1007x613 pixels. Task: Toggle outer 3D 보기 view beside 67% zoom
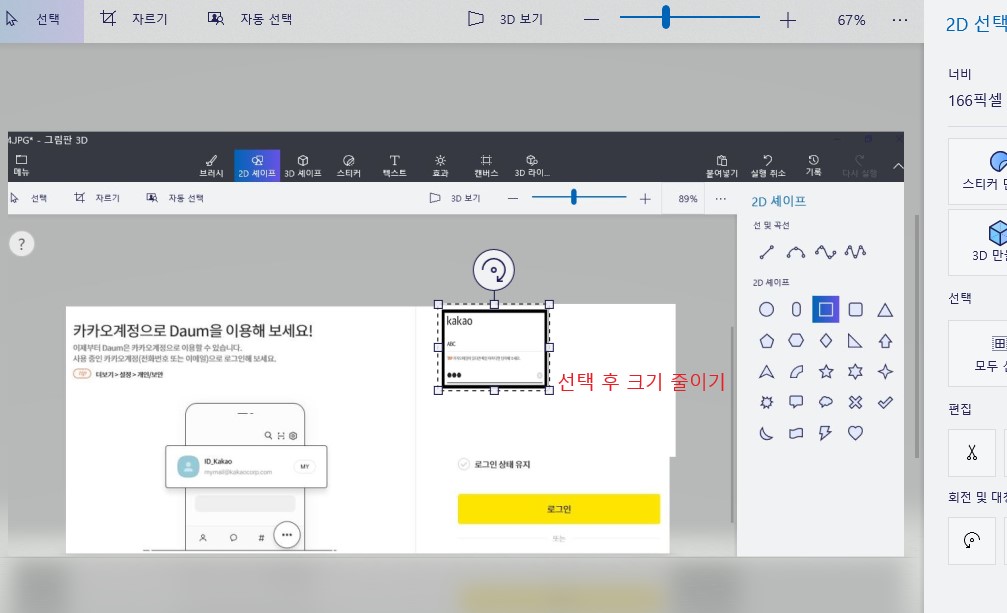coord(505,19)
